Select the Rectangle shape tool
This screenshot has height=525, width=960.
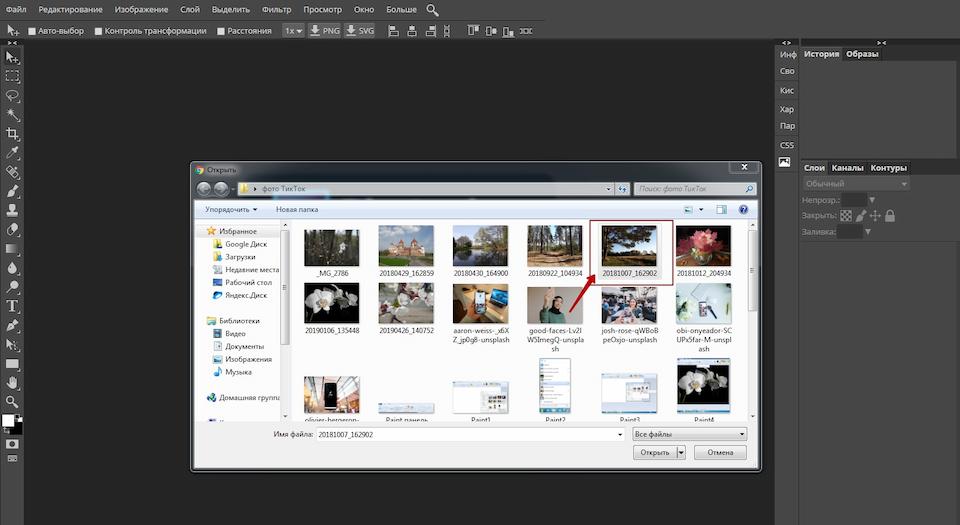12,363
